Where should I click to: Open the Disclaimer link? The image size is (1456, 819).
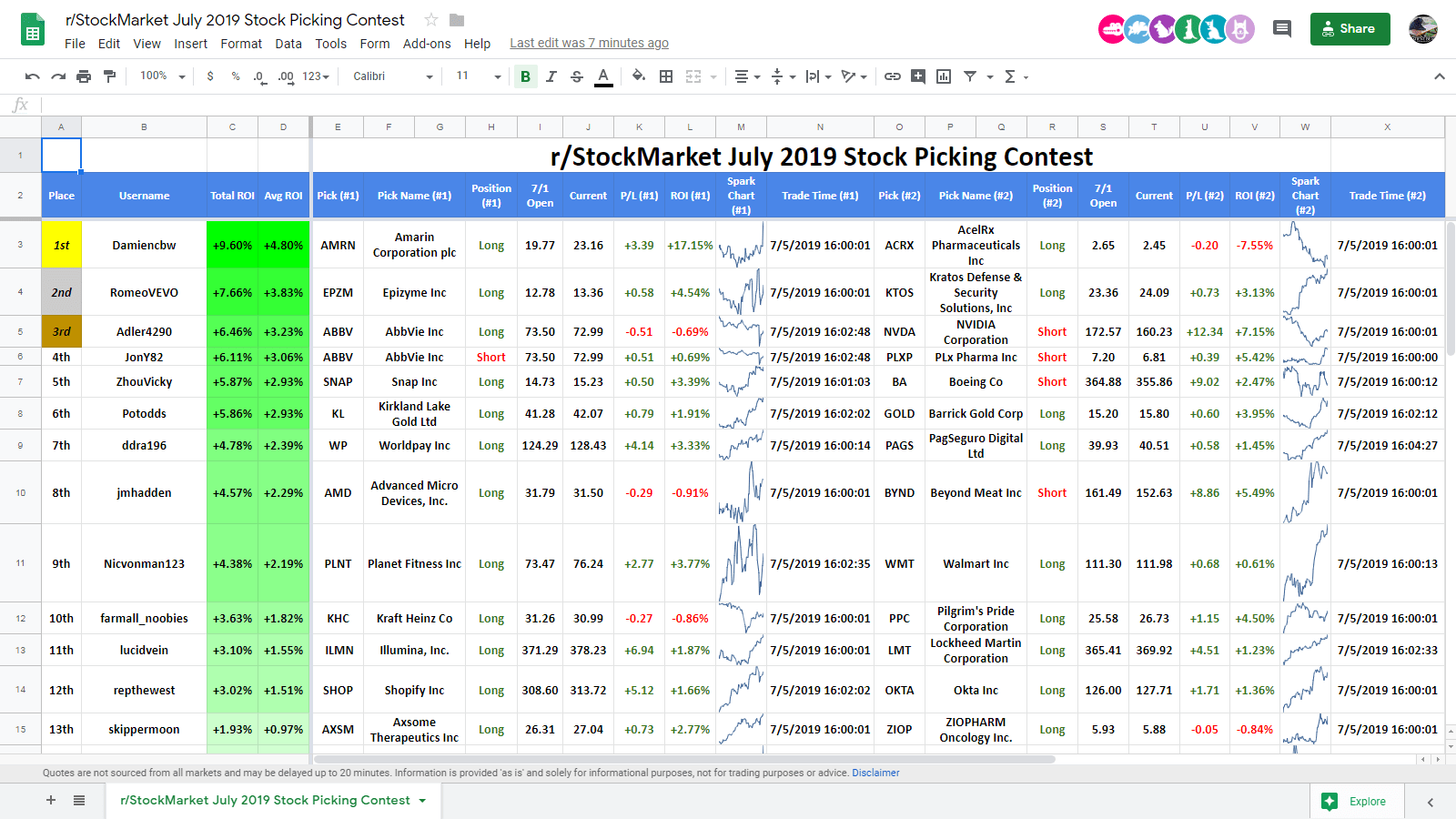click(875, 773)
